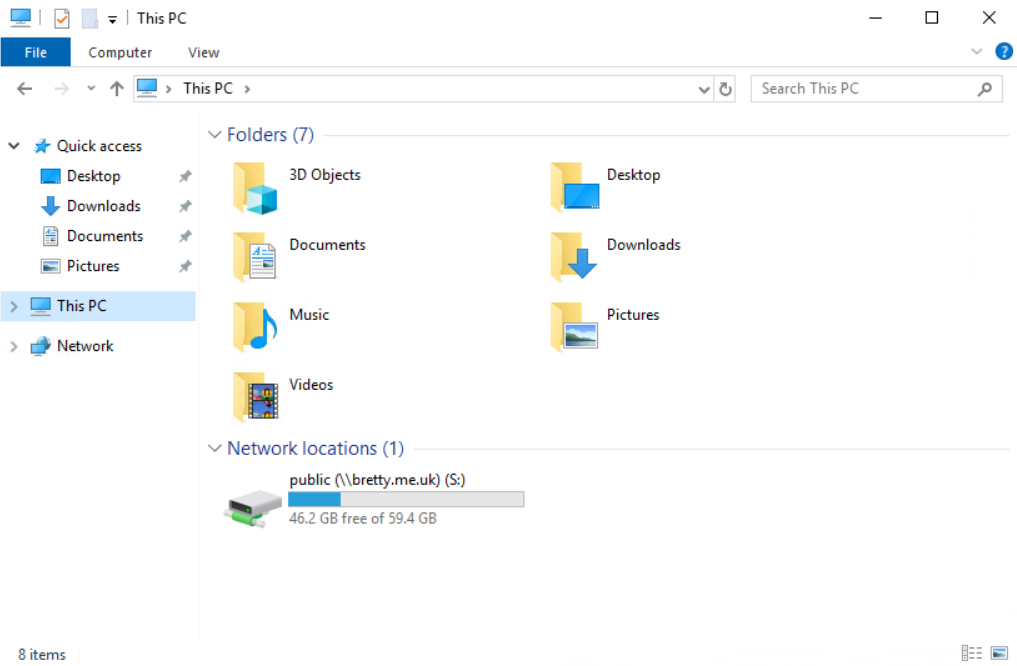The image size is (1017, 666).
Task: Switch to details view in status bar
Action: tap(971, 653)
